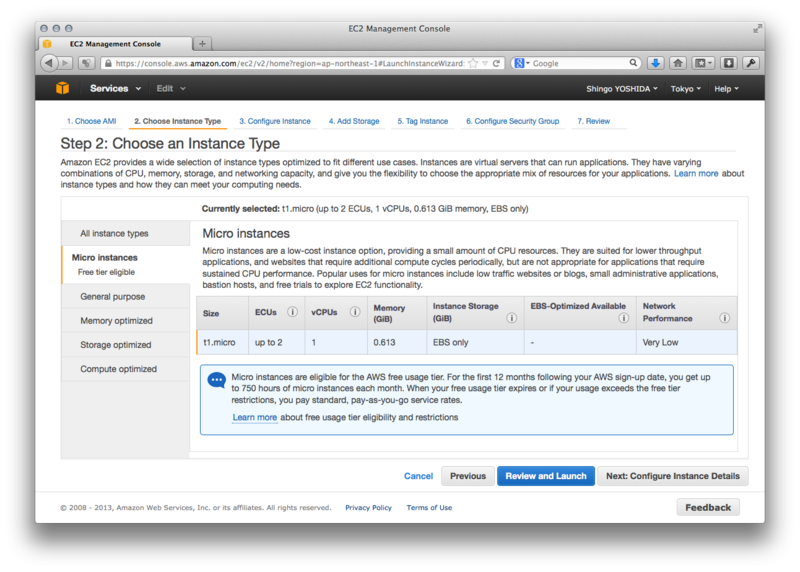Go to step 4 Add Storage

[354, 121]
